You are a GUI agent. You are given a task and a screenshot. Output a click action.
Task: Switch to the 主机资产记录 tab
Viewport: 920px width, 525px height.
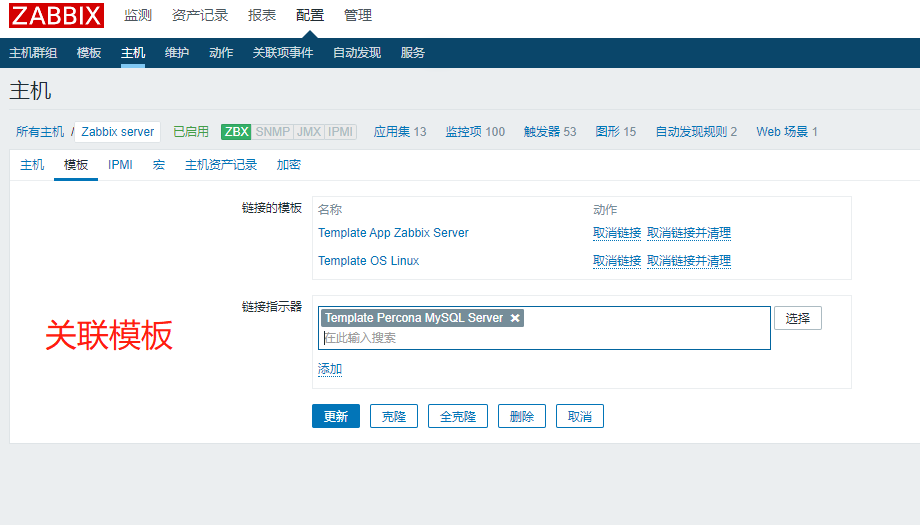point(221,165)
